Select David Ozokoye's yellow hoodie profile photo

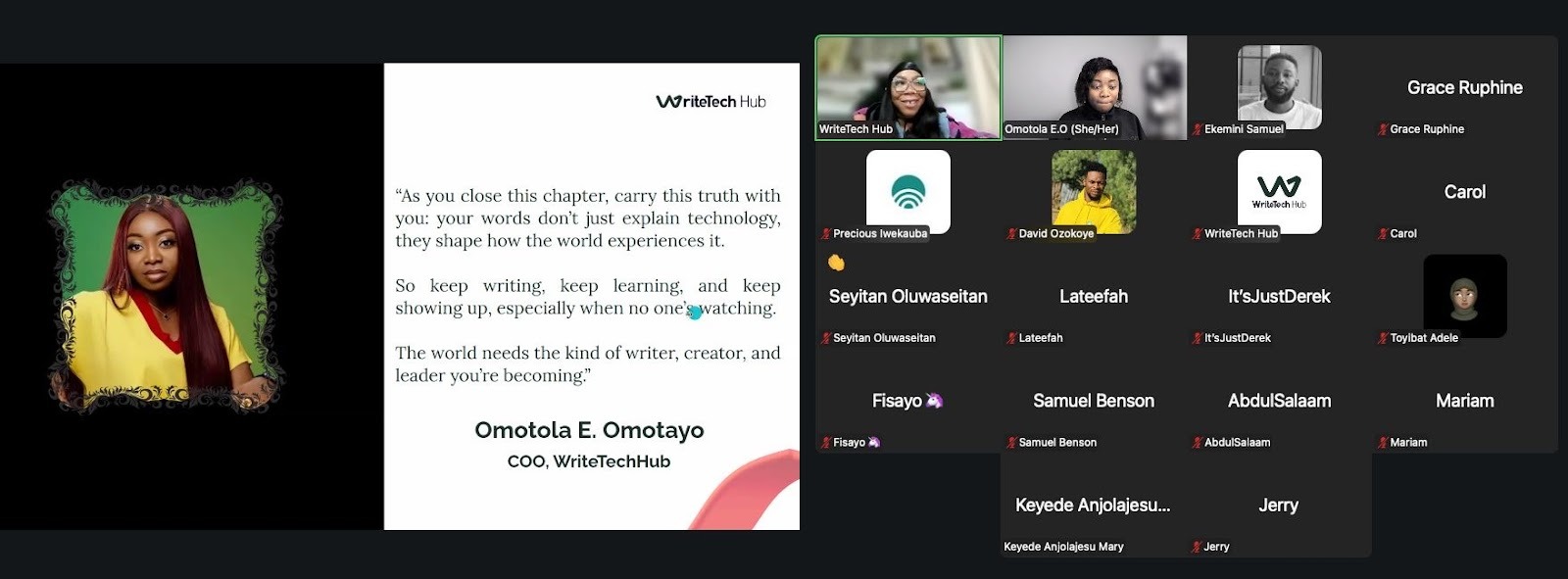(x=1094, y=191)
